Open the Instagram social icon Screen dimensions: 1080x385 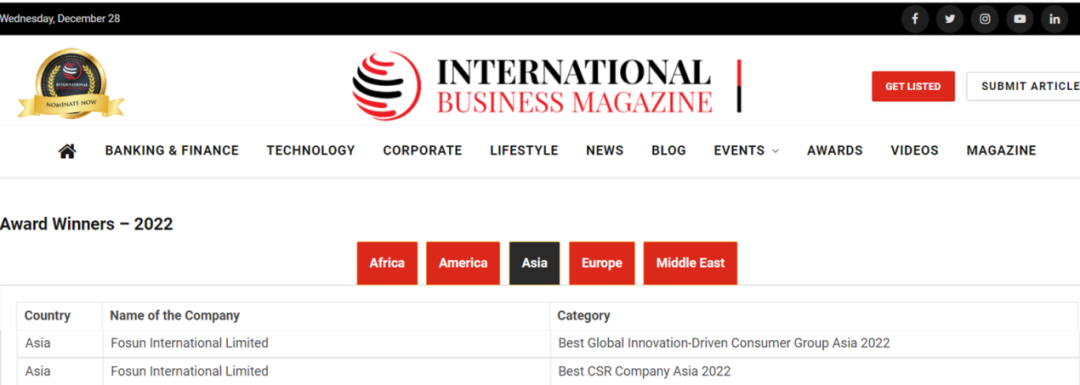coord(985,19)
